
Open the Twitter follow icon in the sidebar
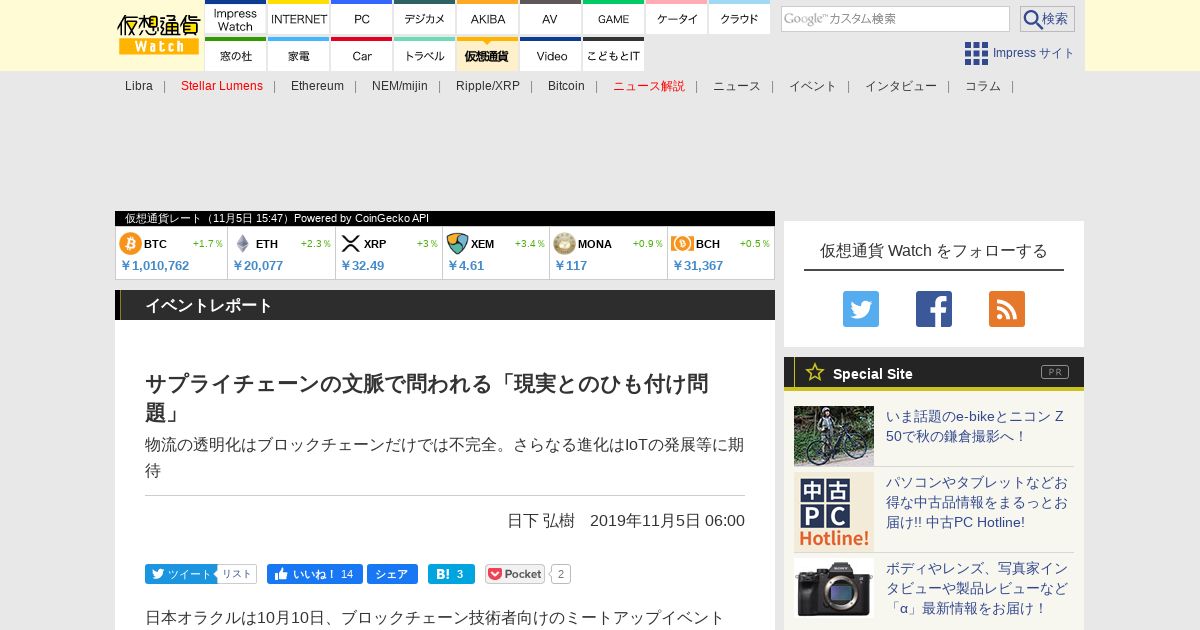click(x=861, y=309)
